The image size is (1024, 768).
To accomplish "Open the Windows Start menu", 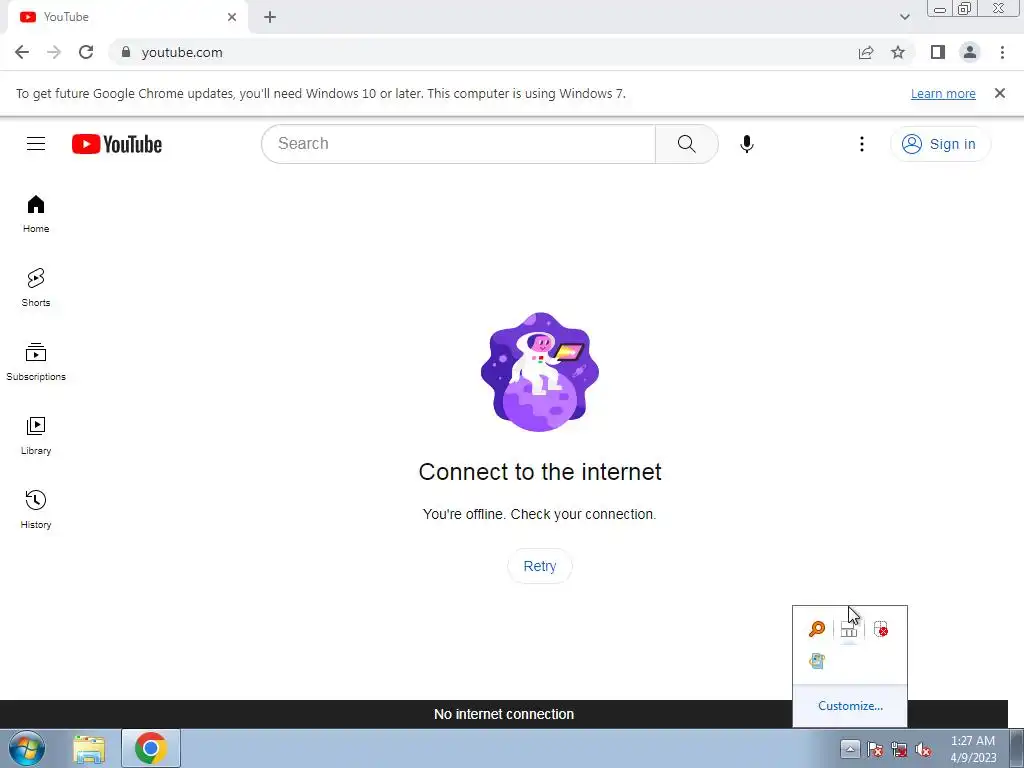I will (x=27, y=748).
